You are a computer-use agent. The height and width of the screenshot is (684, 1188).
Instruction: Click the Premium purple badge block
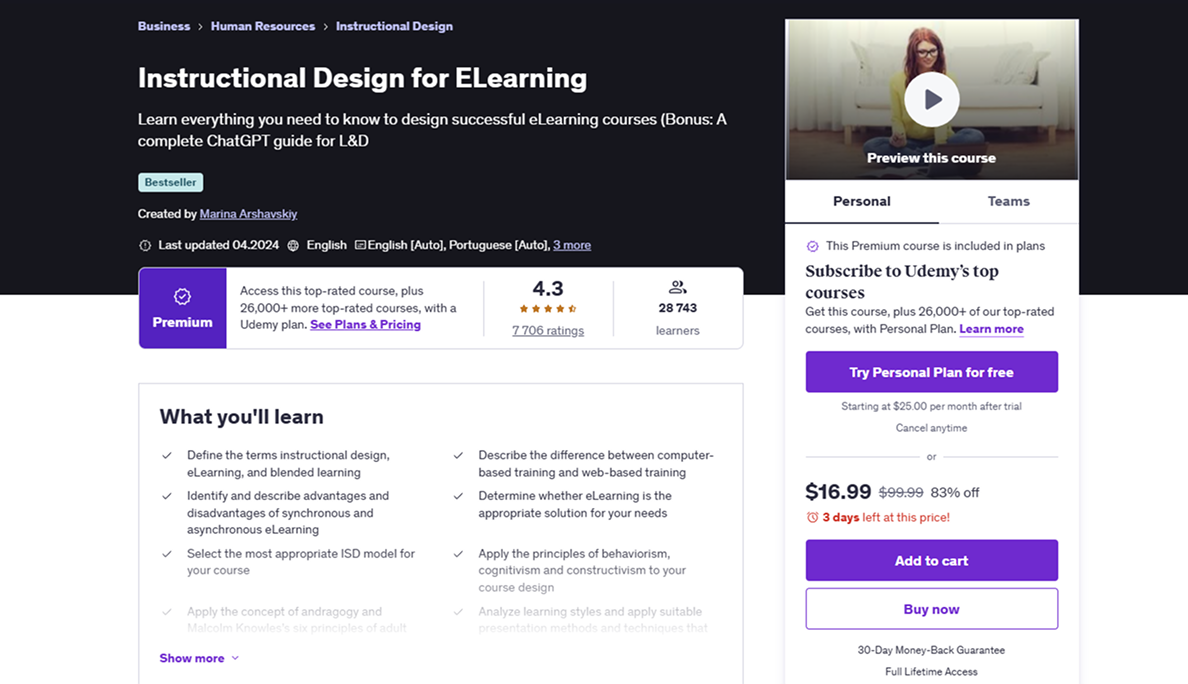[x=183, y=308]
